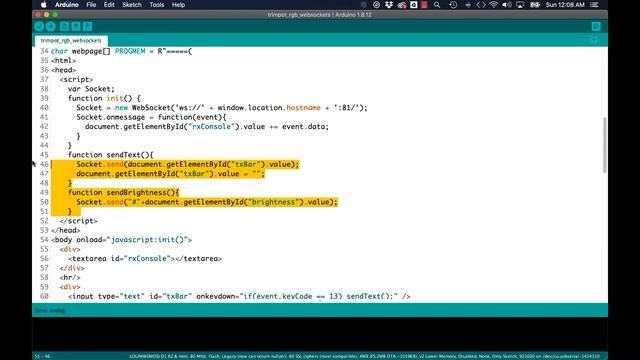
Task: Click 'function sendText(){' on line 45
Action: (111, 155)
